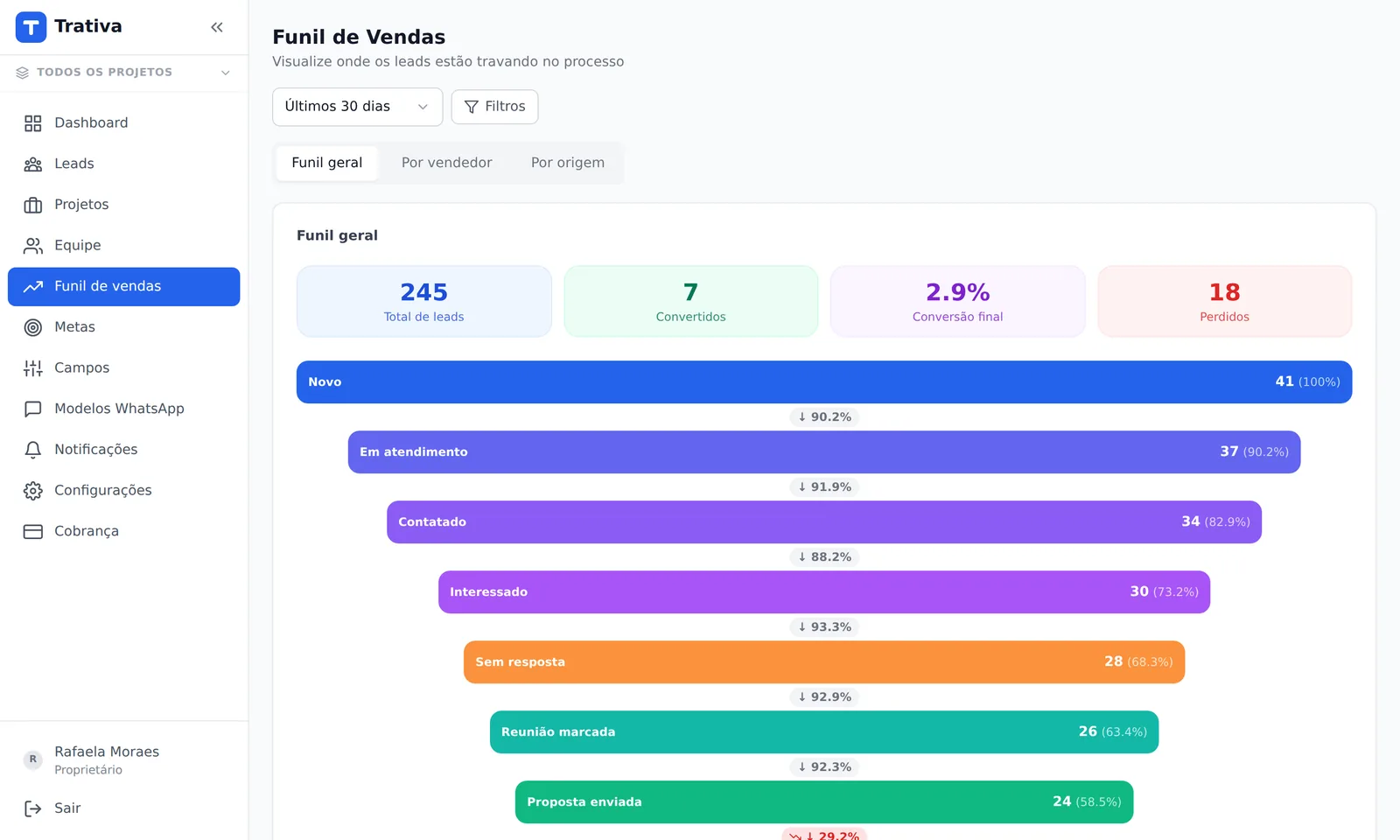
Task: Click the Total de leads 245 card
Action: (424, 301)
